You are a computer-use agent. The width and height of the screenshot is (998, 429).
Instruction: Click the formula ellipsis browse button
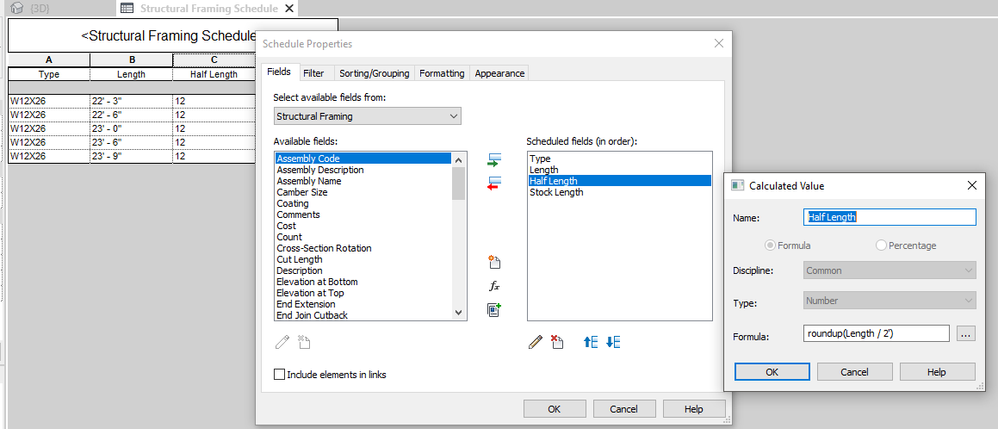click(x=966, y=334)
